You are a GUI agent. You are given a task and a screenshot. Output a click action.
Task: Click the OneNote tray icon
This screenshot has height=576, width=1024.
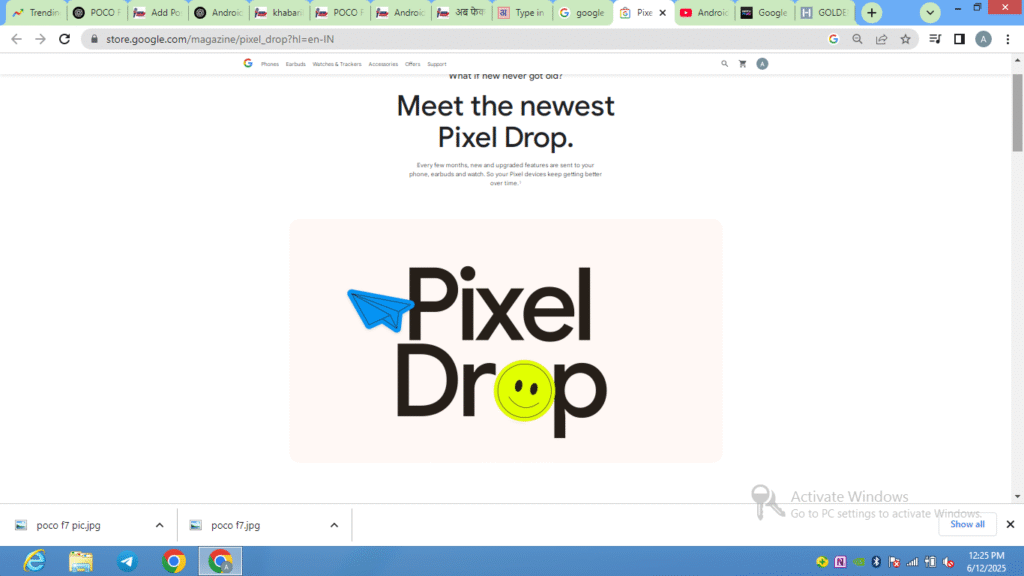tap(840, 562)
